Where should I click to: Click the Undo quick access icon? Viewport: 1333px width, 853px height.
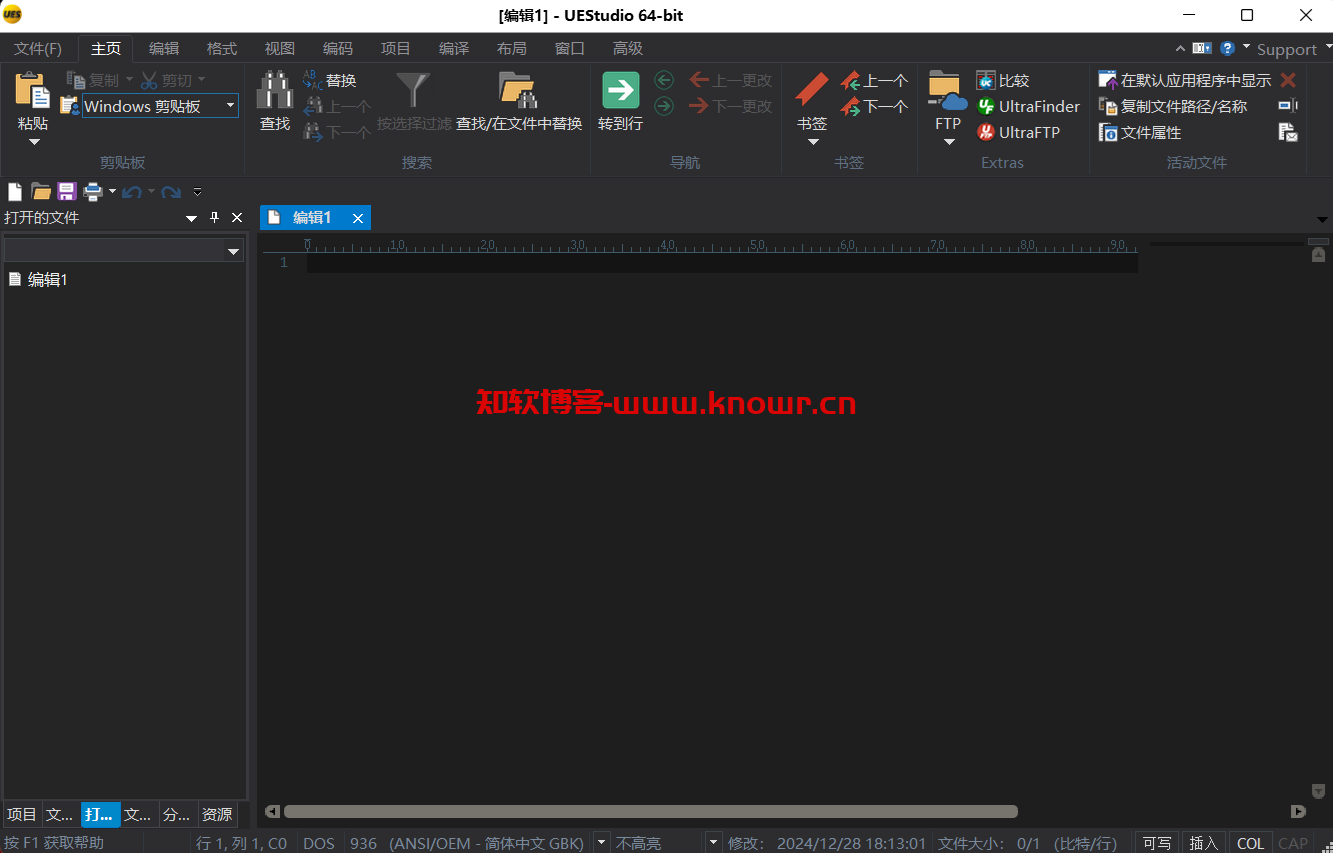132,191
